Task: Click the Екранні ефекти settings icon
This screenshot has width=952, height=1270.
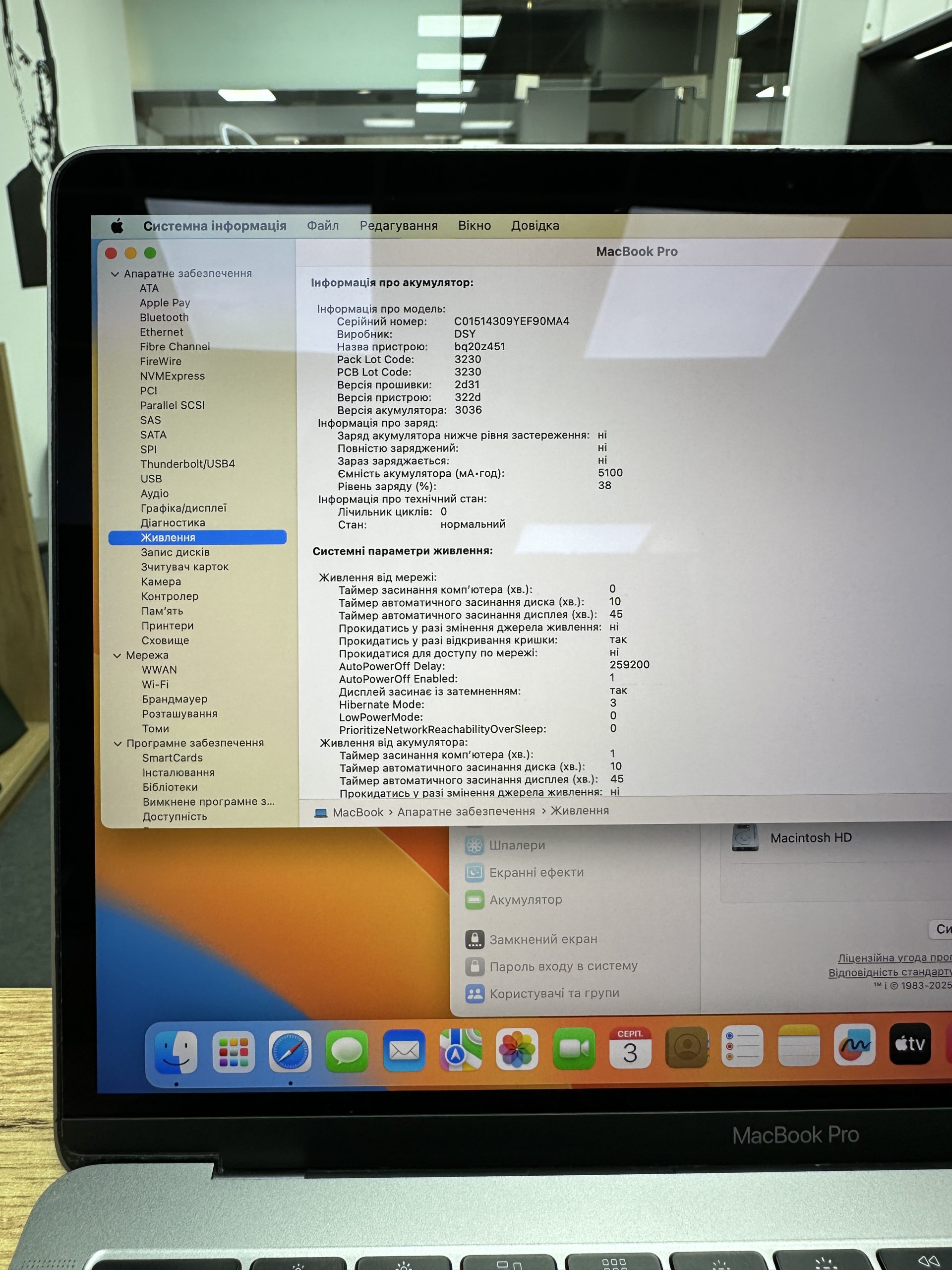Action: 475,873
